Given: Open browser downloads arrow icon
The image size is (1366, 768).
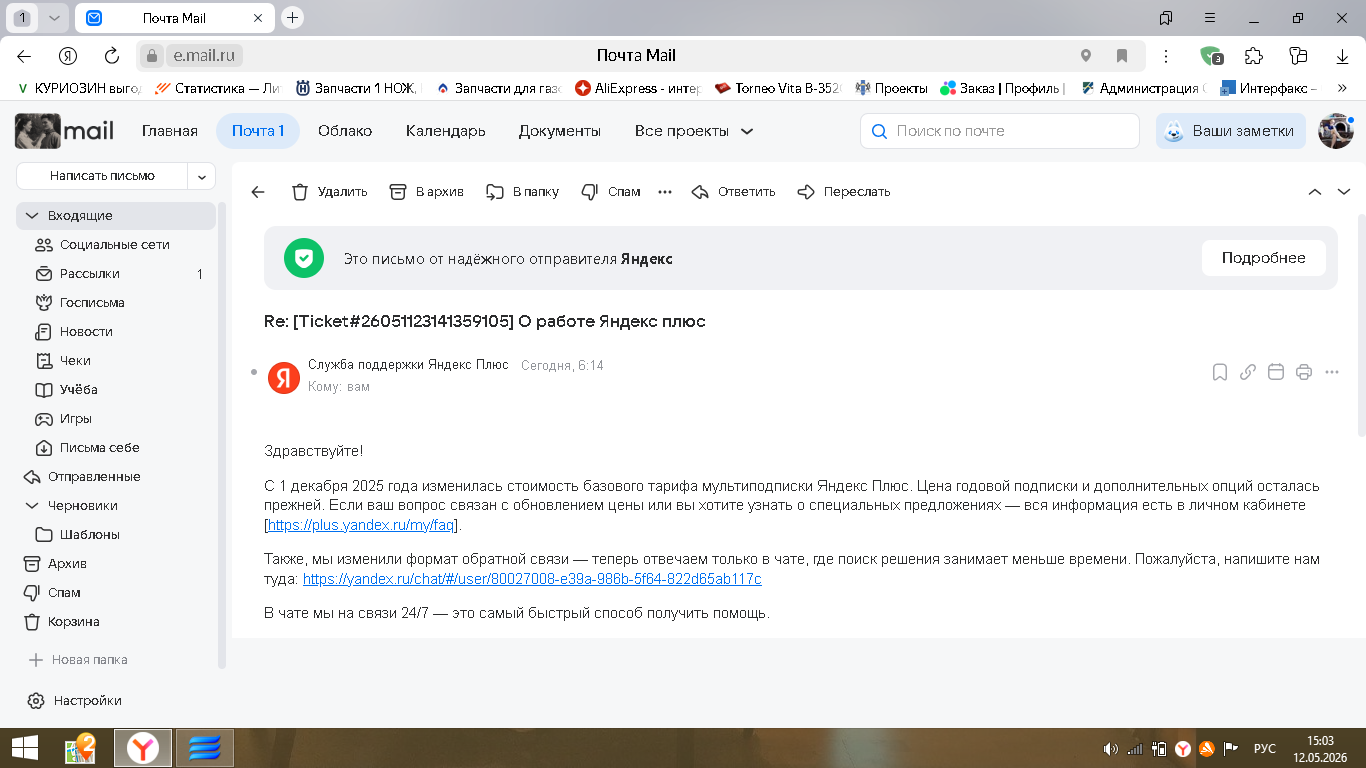Looking at the screenshot, I should [1341, 56].
